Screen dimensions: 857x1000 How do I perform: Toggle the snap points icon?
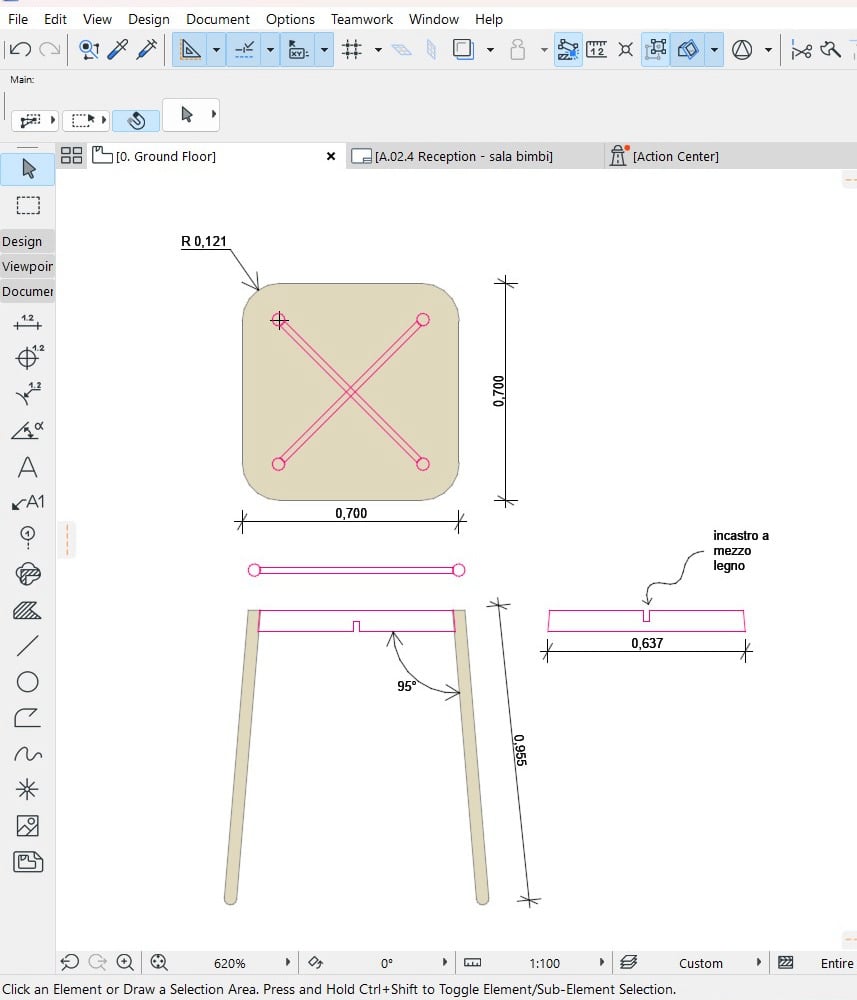[x=244, y=49]
